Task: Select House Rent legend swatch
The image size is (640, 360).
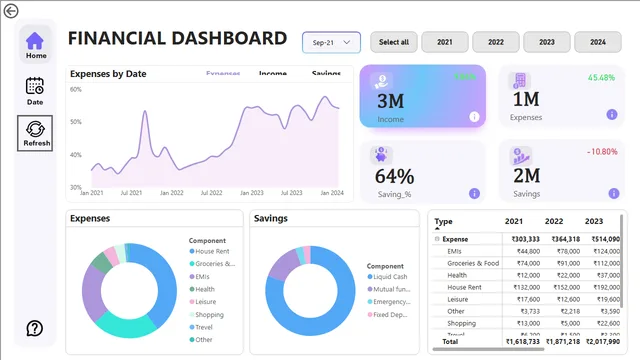Action: click(192, 251)
